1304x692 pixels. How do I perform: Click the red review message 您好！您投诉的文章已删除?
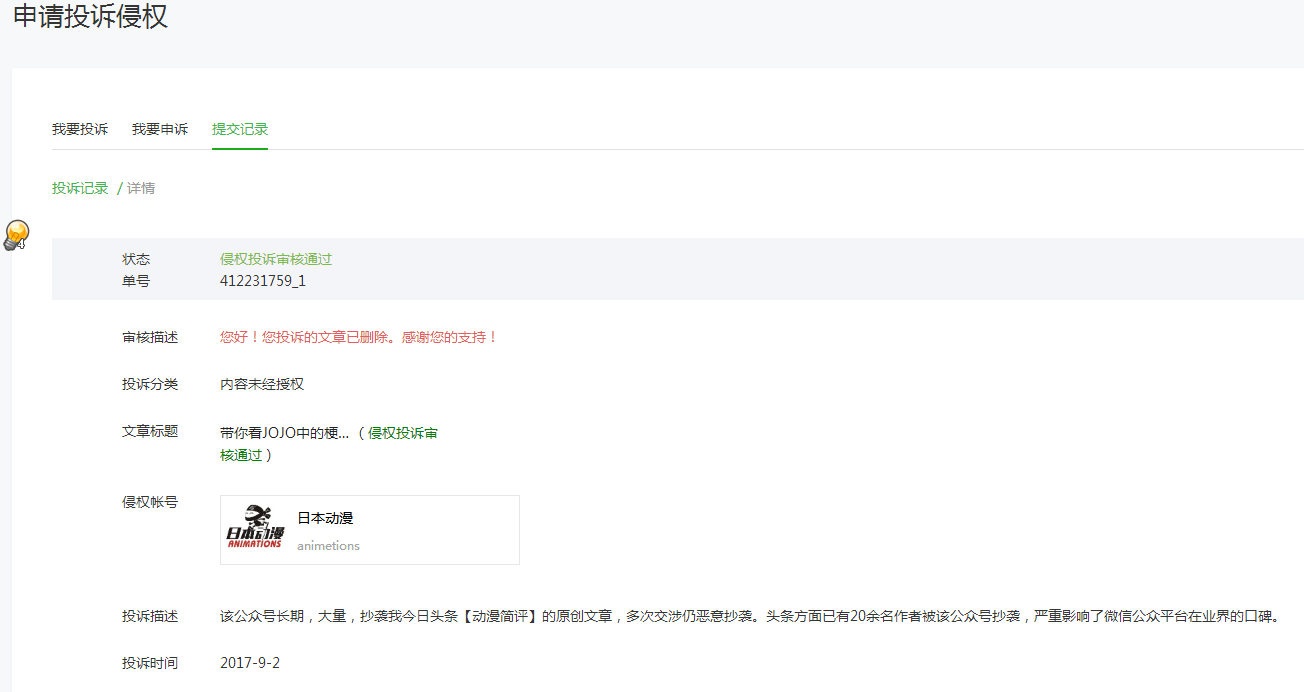point(359,337)
